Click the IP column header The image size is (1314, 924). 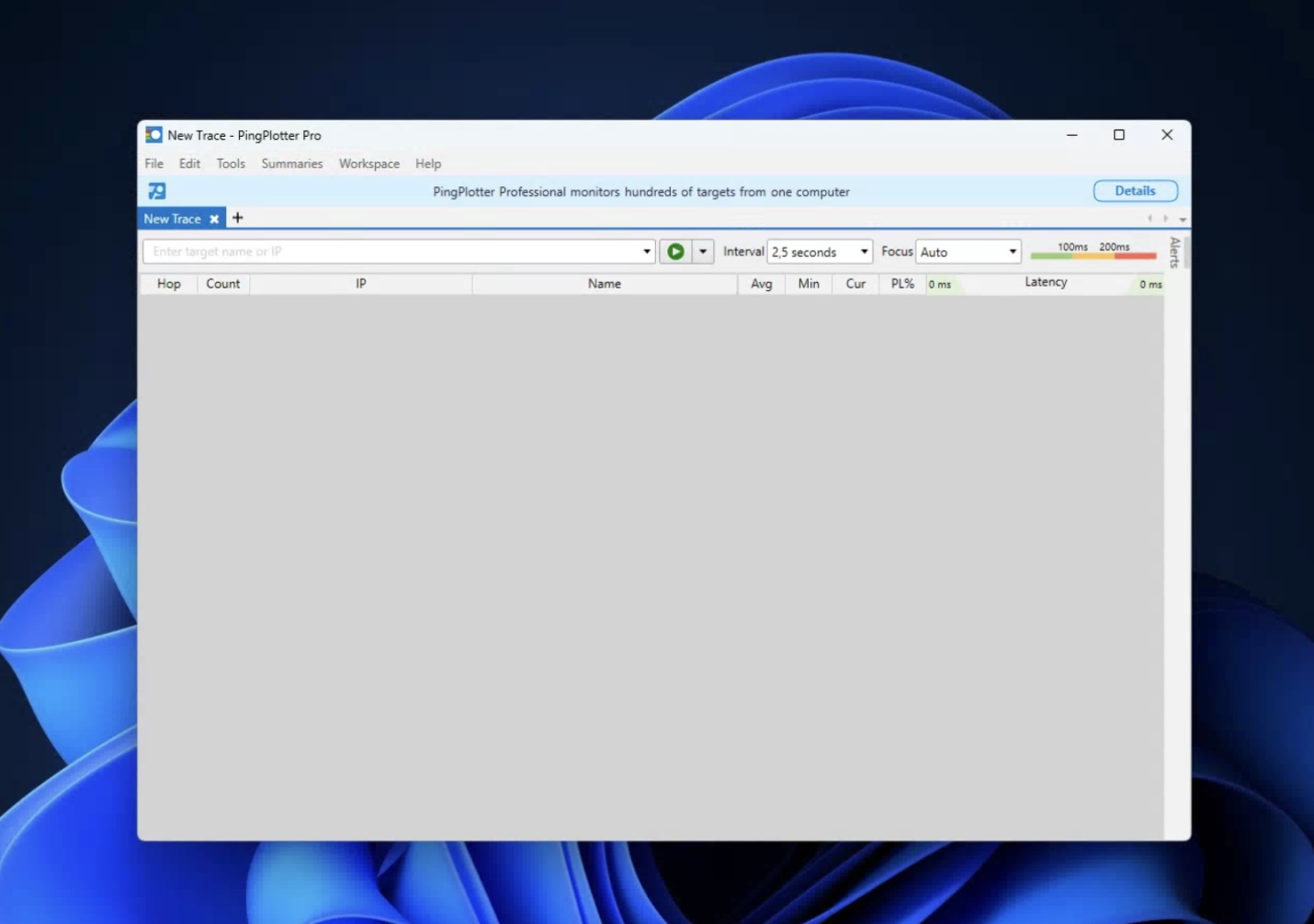pyautogui.click(x=361, y=284)
